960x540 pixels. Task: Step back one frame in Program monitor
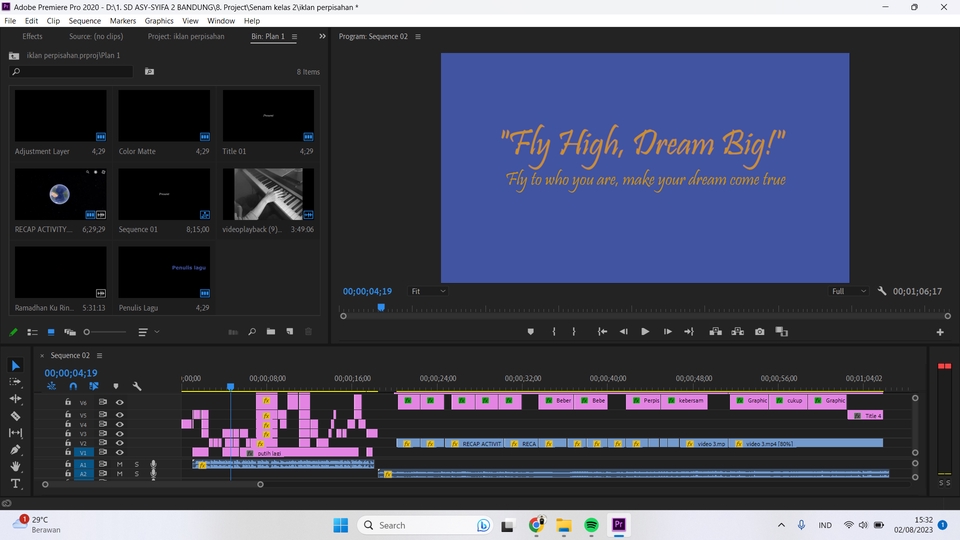[623, 331]
